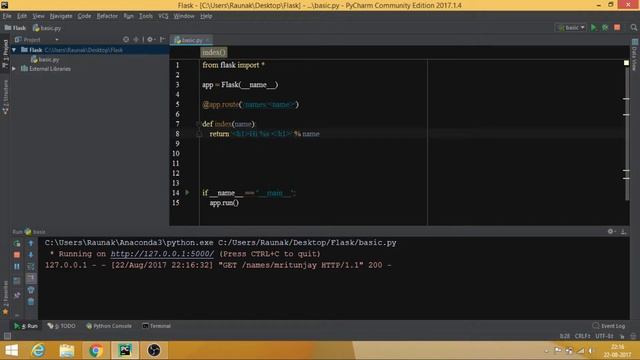Screen dimensions: 640x360
Task: Toggle the Structure side tool window button
Action: 5,96
